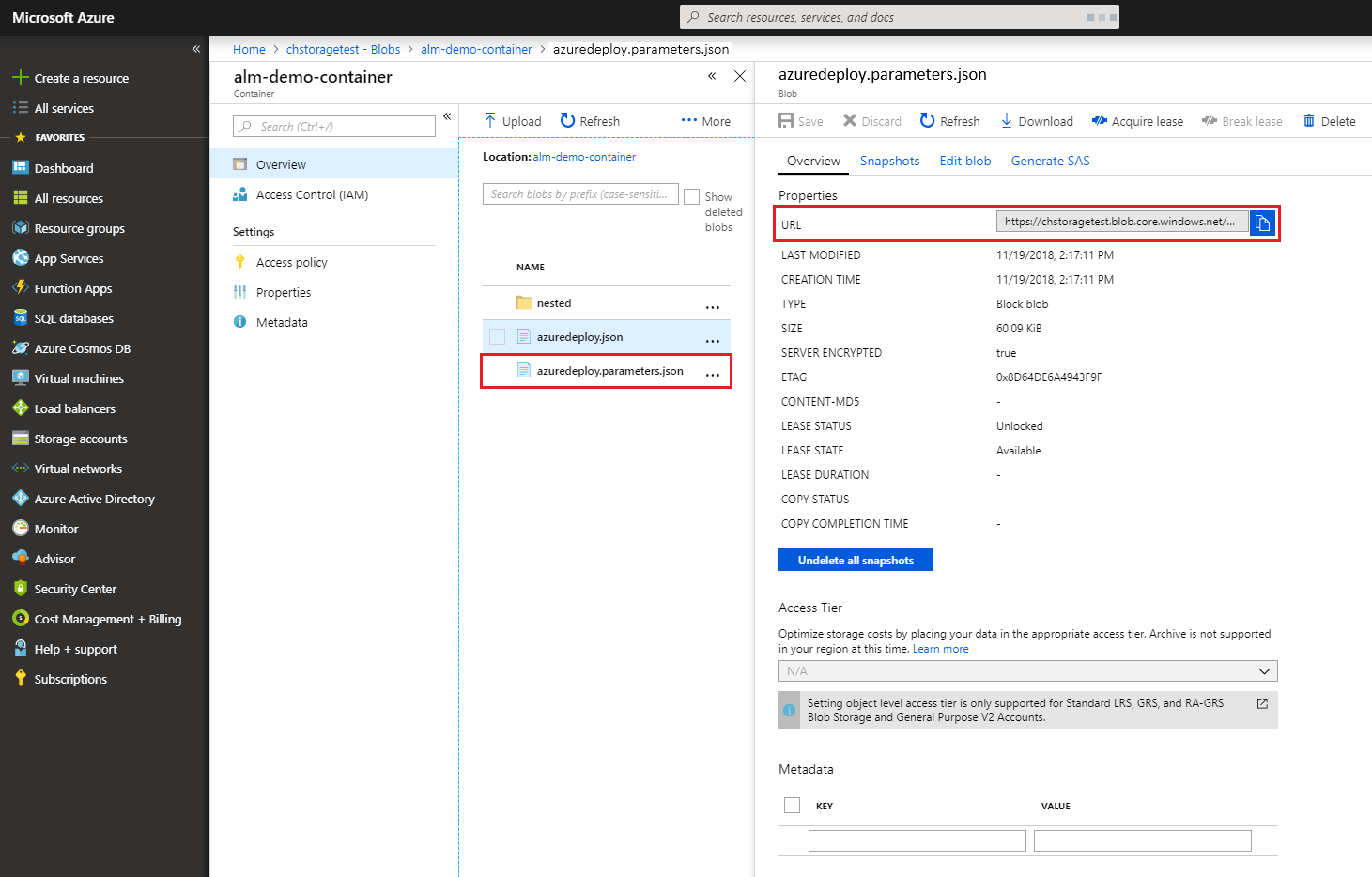The image size is (1372, 877).
Task: Open Storage accounts from the sidebar
Action: (x=81, y=438)
